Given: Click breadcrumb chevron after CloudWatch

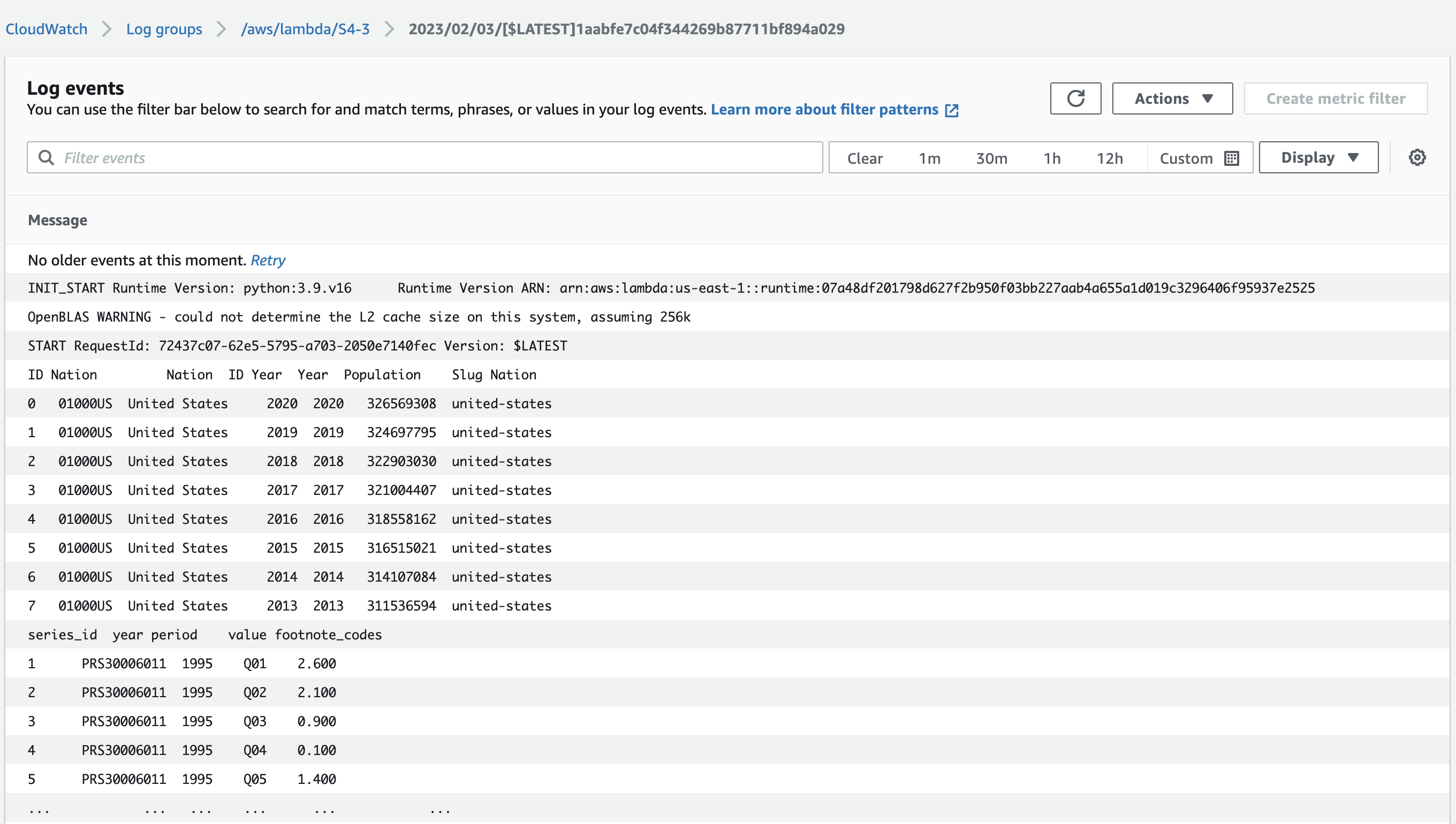Looking at the screenshot, I should 107,29.
